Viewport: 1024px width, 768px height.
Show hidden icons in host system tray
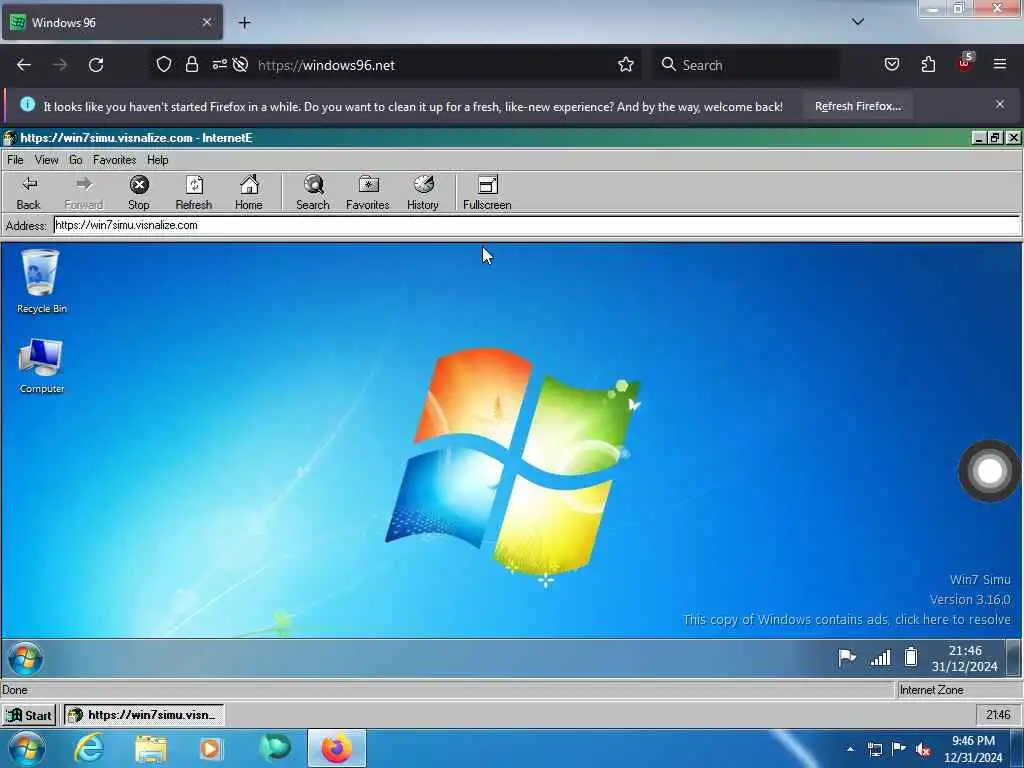coord(850,749)
